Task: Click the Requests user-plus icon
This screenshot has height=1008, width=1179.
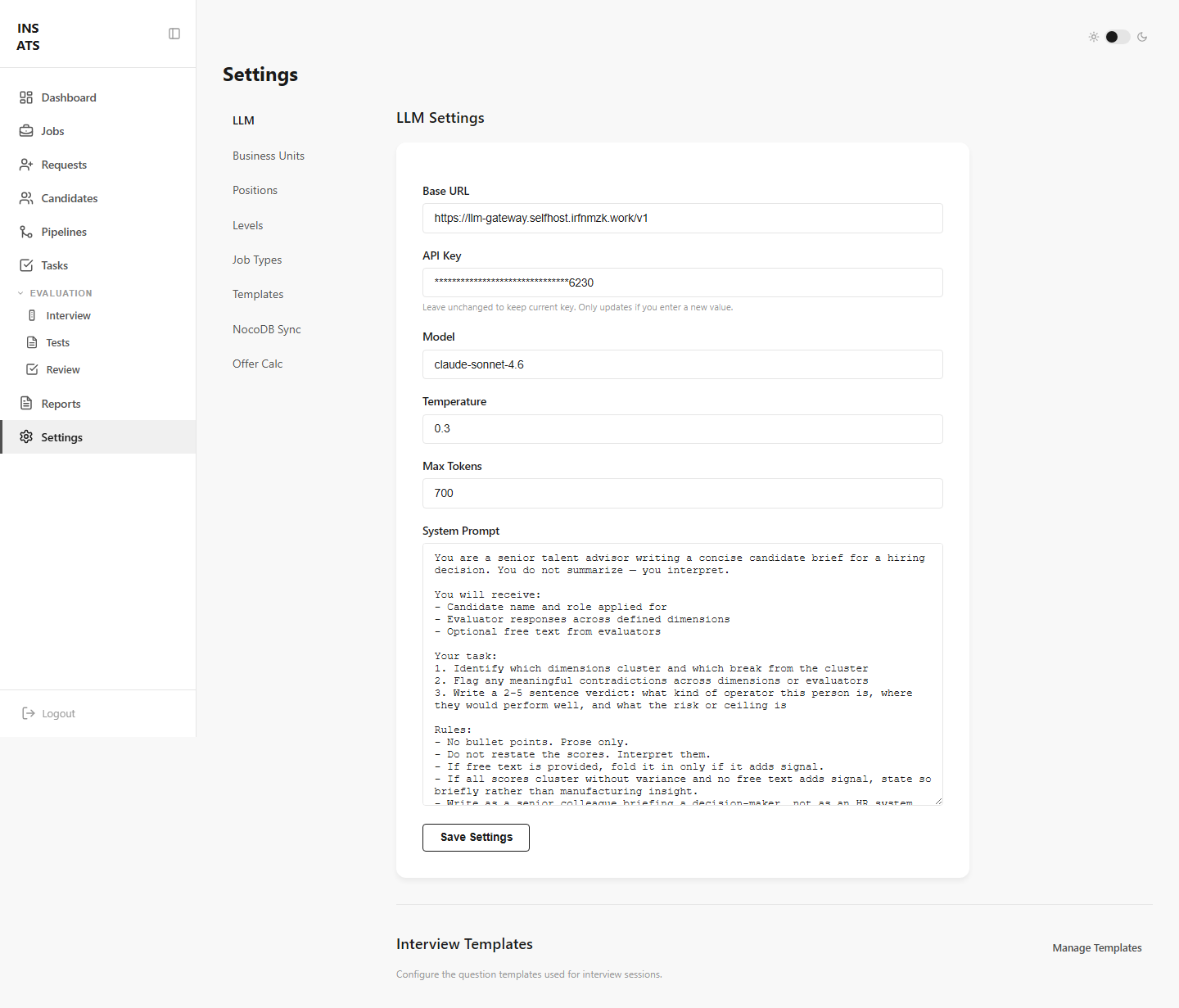Action: [26, 165]
